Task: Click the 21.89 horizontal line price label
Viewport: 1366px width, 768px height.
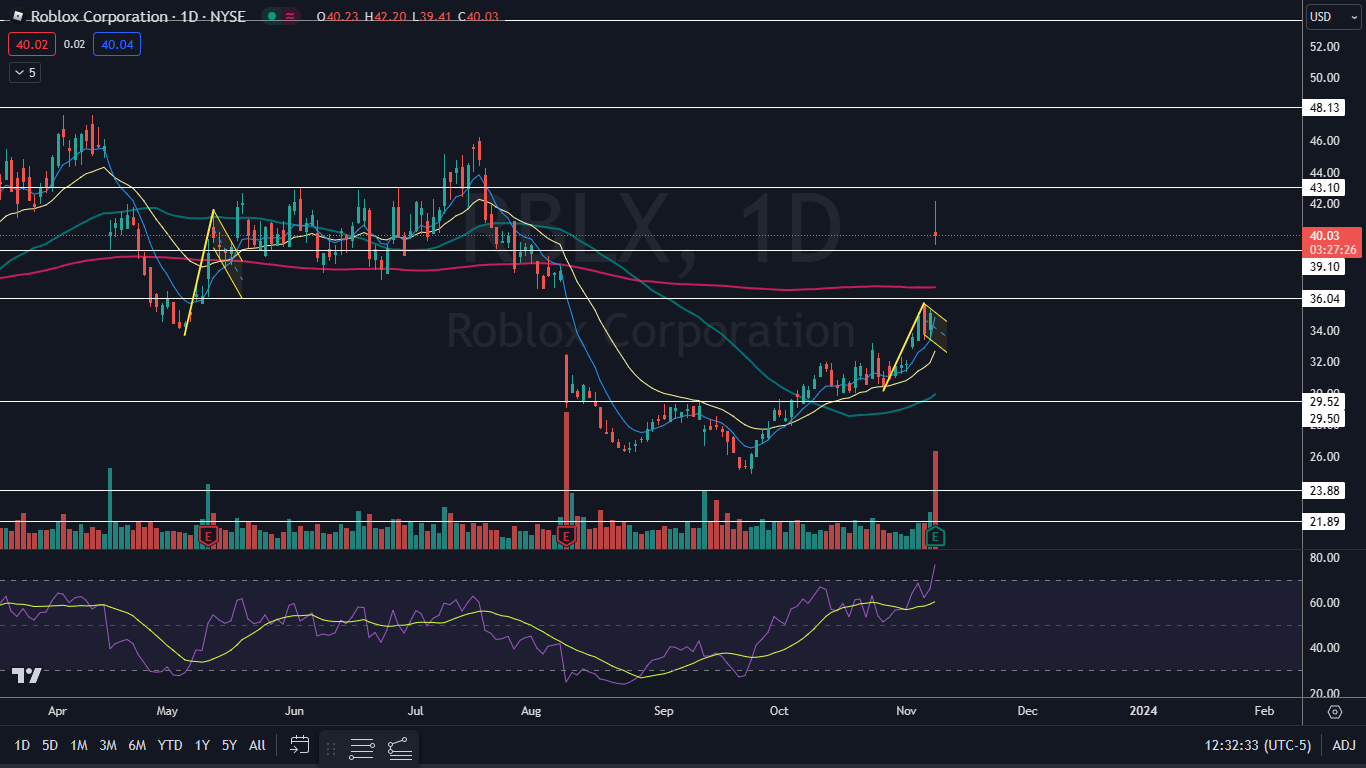Action: pos(1324,521)
